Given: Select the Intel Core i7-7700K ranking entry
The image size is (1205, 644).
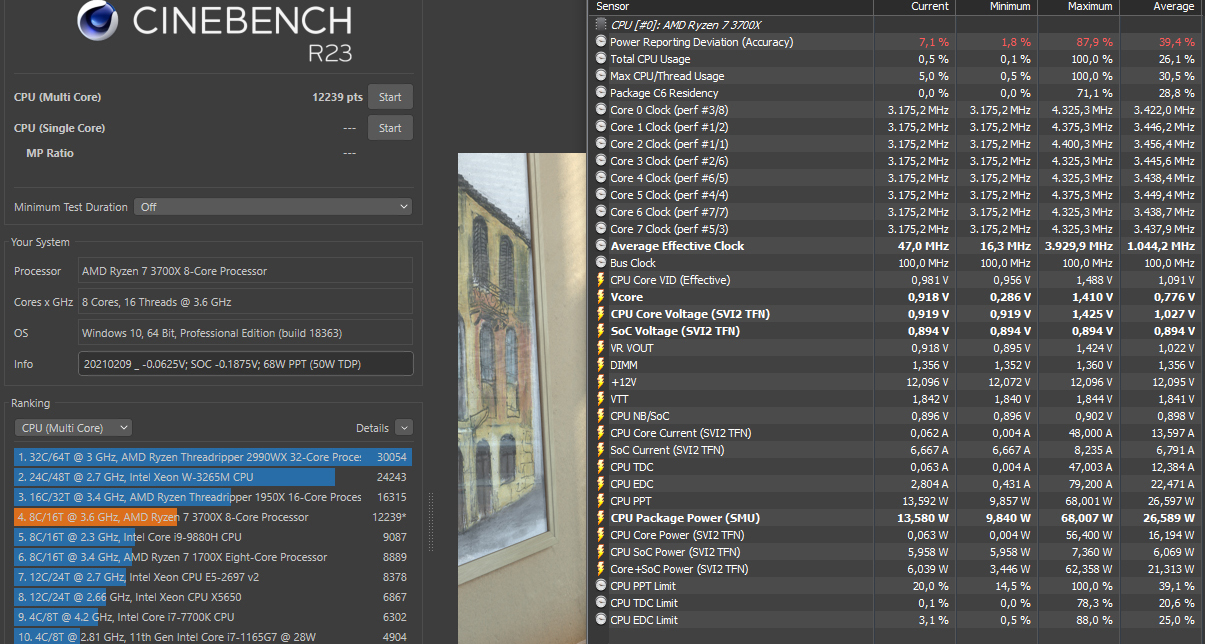Looking at the screenshot, I should pyautogui.click(x=213, y=617).
